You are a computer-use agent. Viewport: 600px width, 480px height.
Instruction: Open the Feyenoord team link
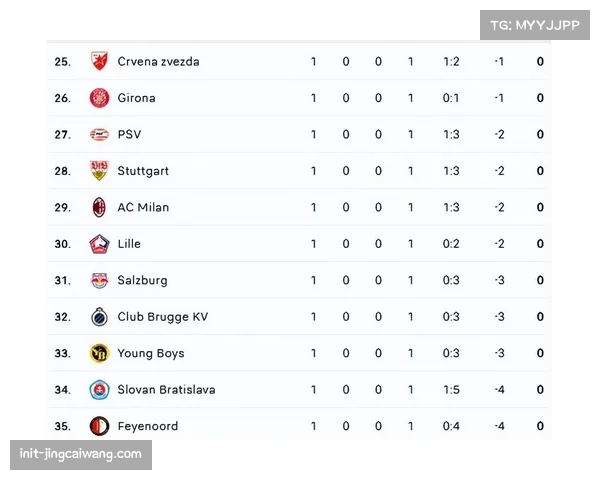148,426
